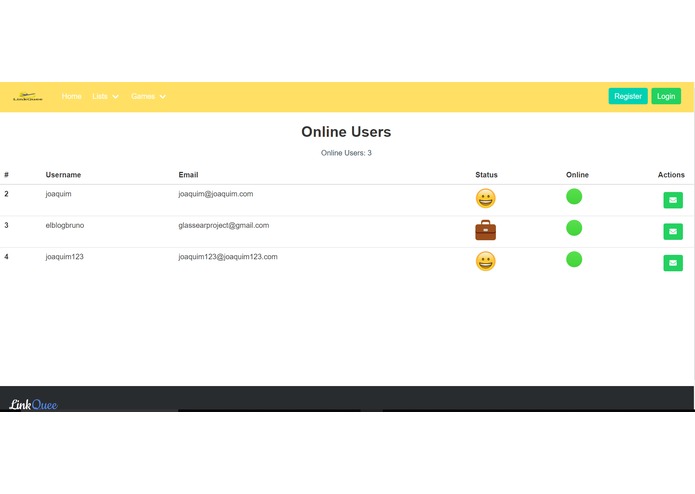Click the Online column header
695x494 pixels.
(x=577, y=175)
